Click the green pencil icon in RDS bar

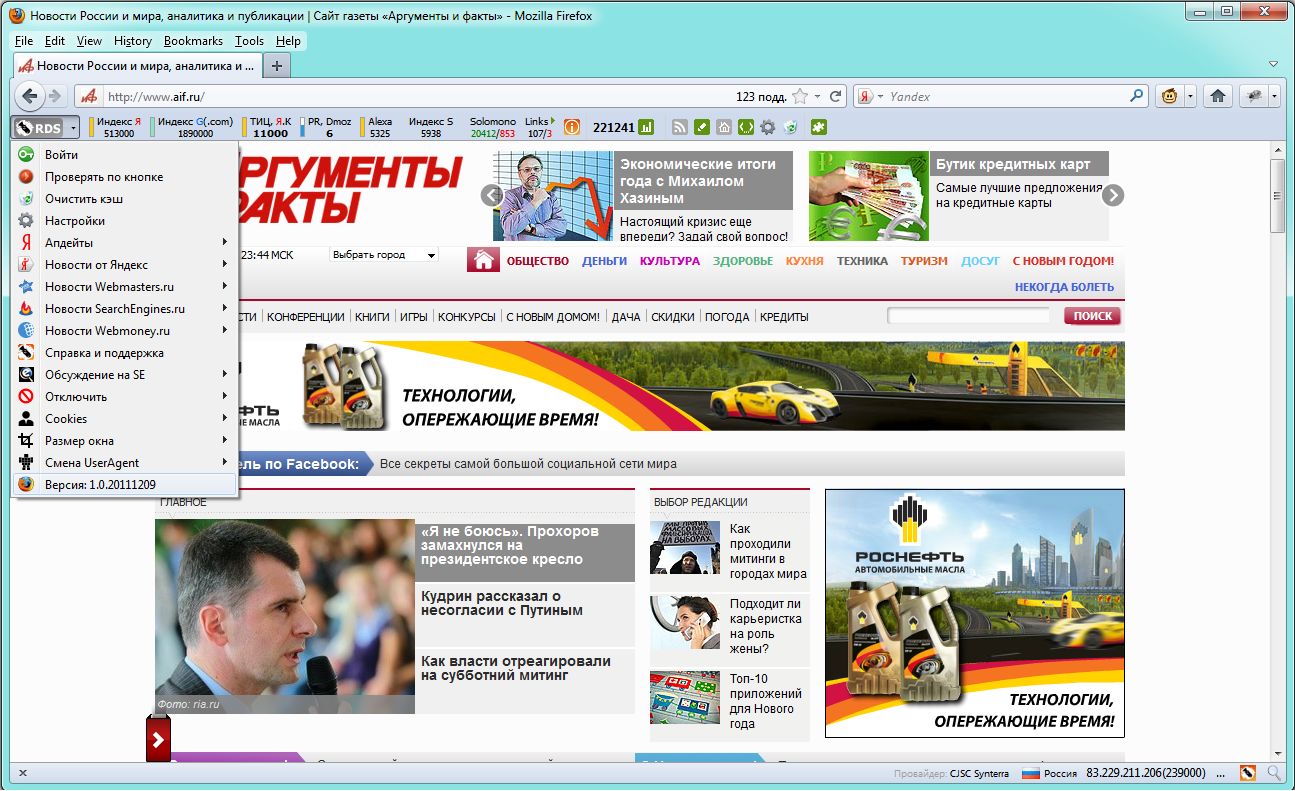pos(702,127)
